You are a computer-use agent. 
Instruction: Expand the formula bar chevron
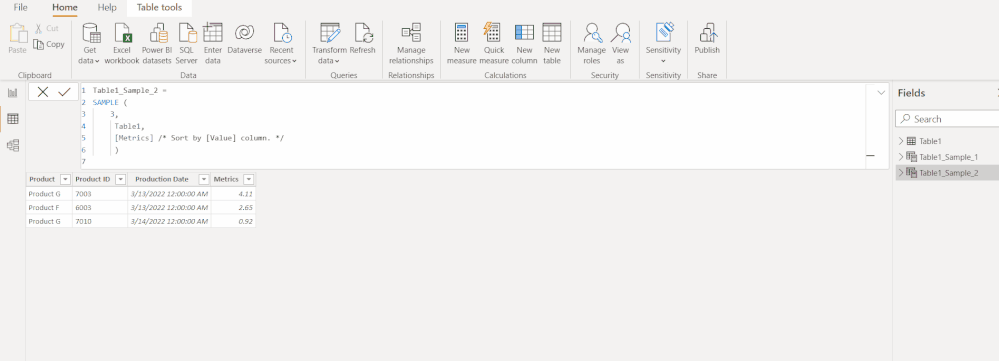881,93
